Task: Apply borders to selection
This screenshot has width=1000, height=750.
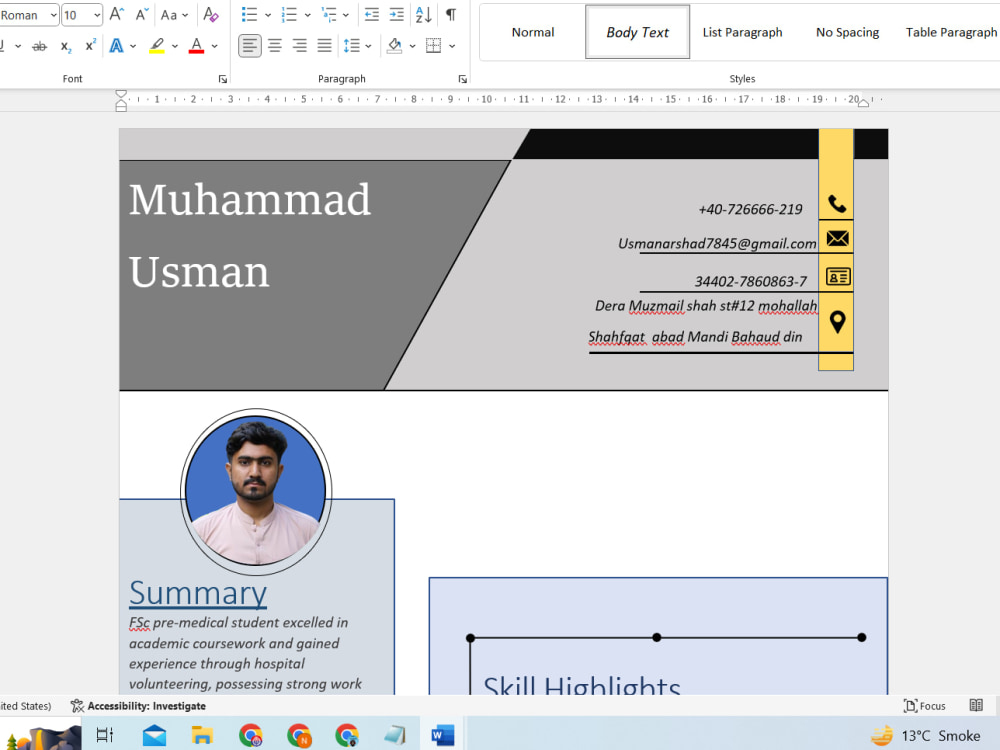Action: click(x=434, y=46)
